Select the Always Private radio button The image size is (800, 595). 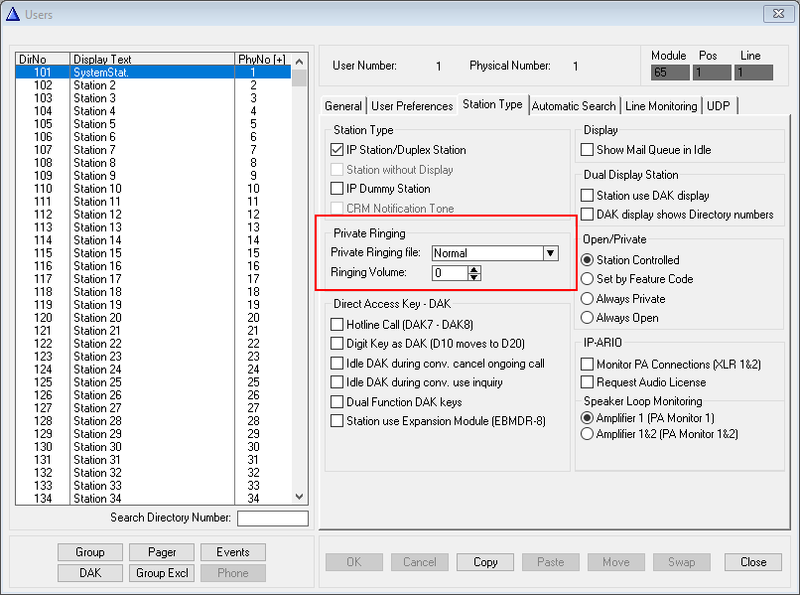[587, 298]
